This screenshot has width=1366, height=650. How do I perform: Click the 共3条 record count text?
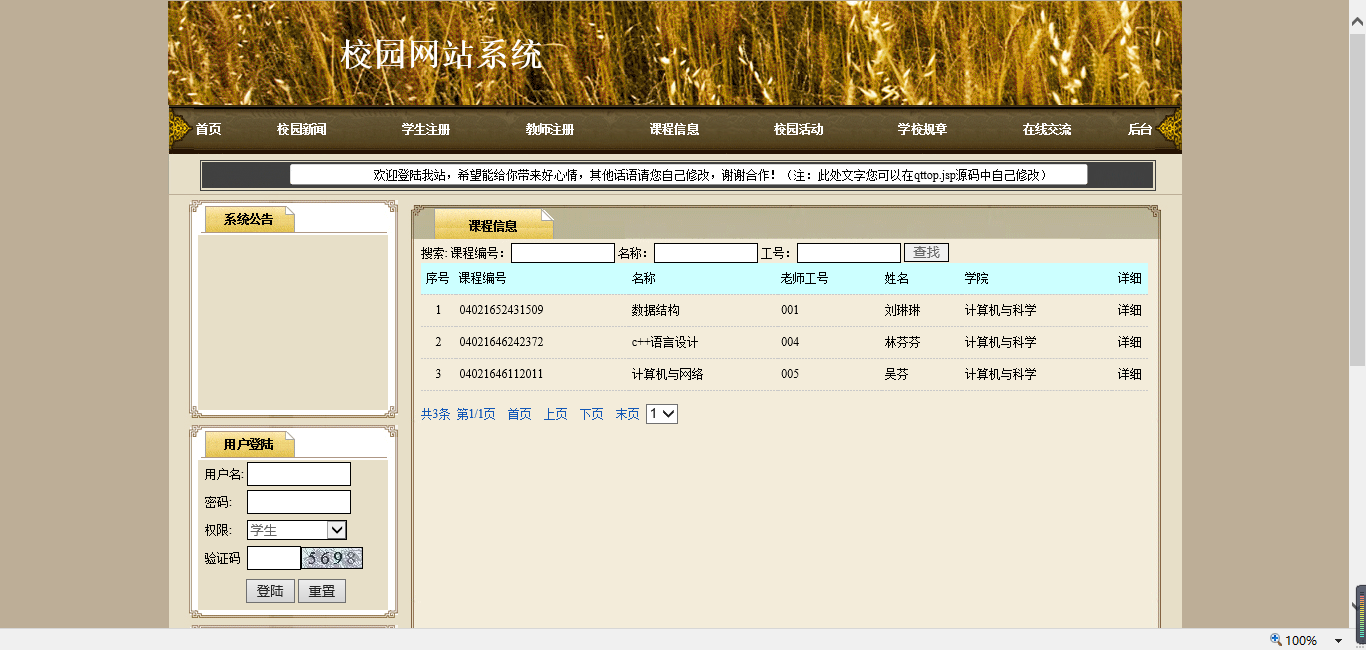pos(435,414)
